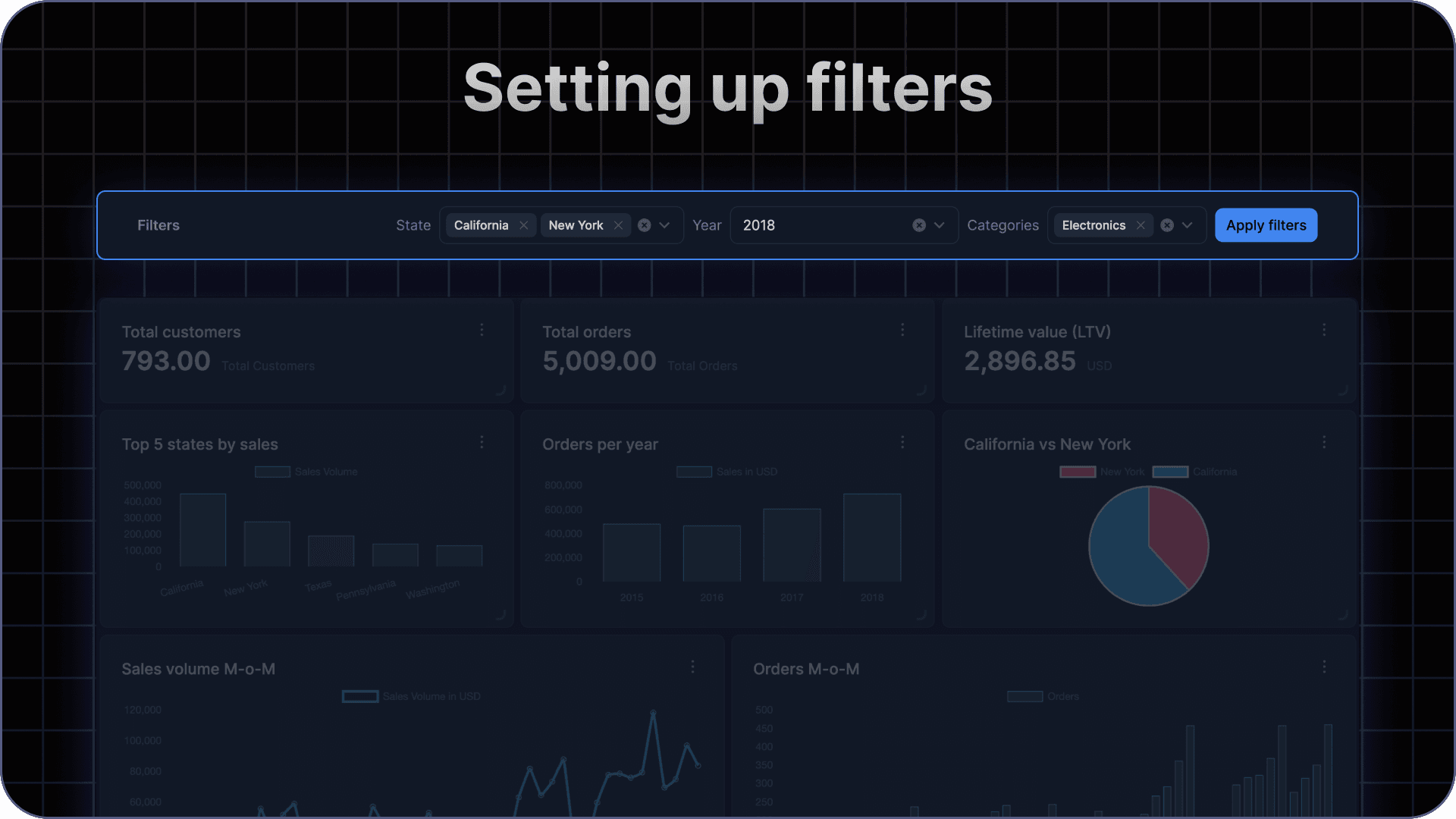The image size is (1456, 819).
Task: Clear all selected State values
Action: tap(644, 225)
